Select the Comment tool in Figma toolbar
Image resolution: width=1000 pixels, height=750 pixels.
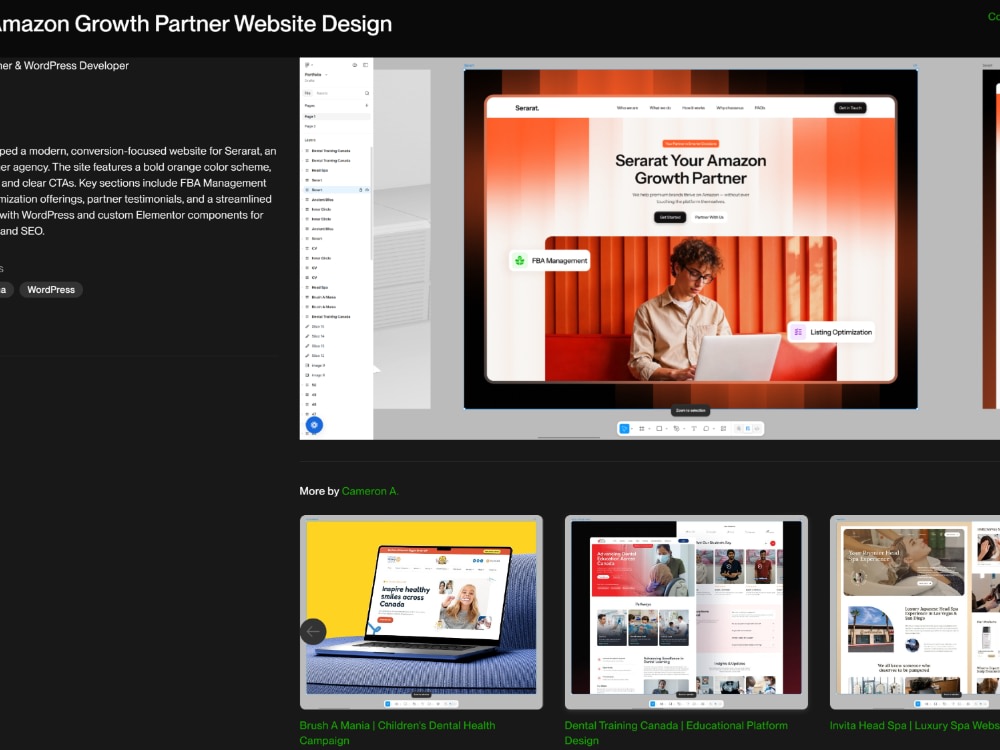pyautogui.click(x=706, y=429)
